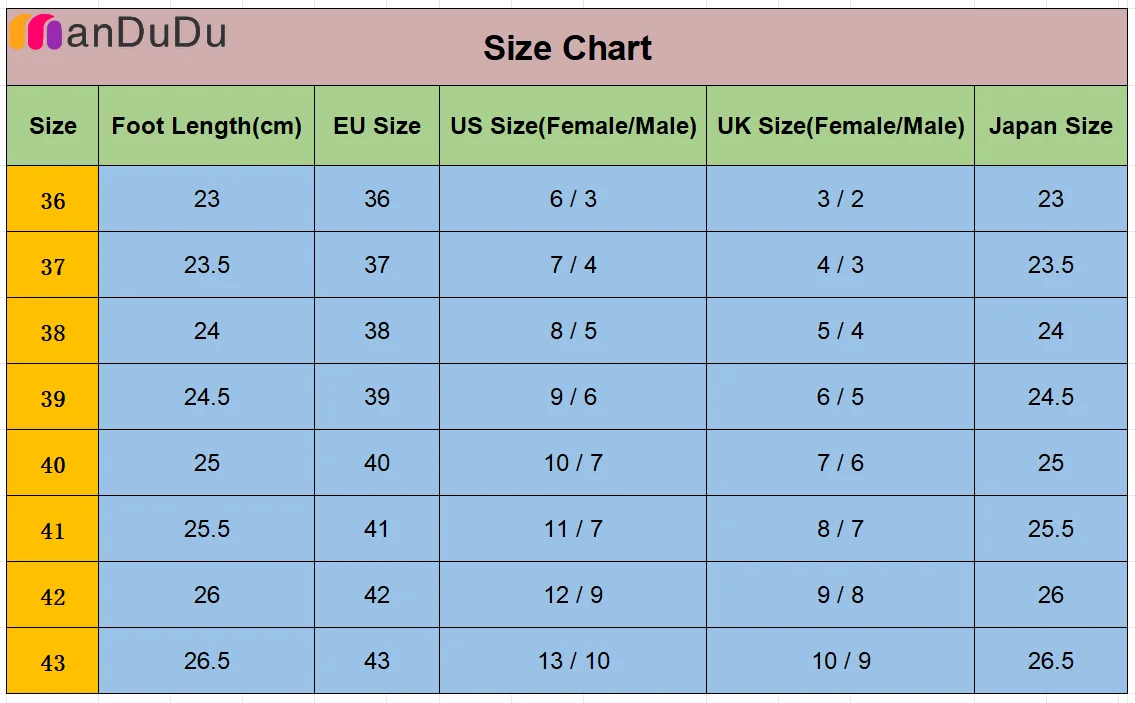Select the UK size 10 / 9 cell

pos(840,661)
